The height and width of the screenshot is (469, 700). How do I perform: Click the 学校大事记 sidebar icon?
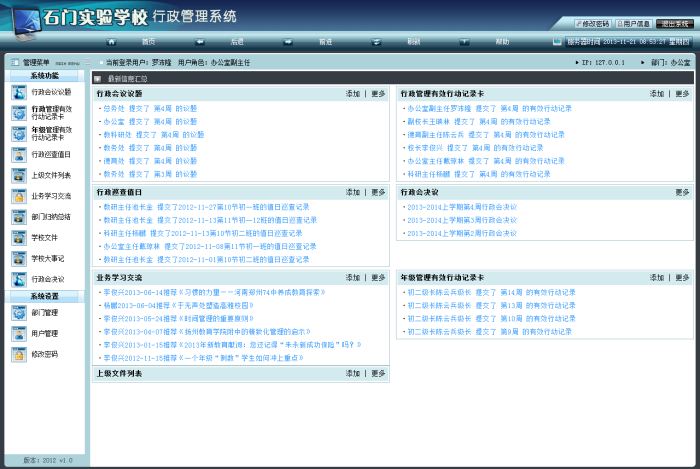click(x=19, y=259)
